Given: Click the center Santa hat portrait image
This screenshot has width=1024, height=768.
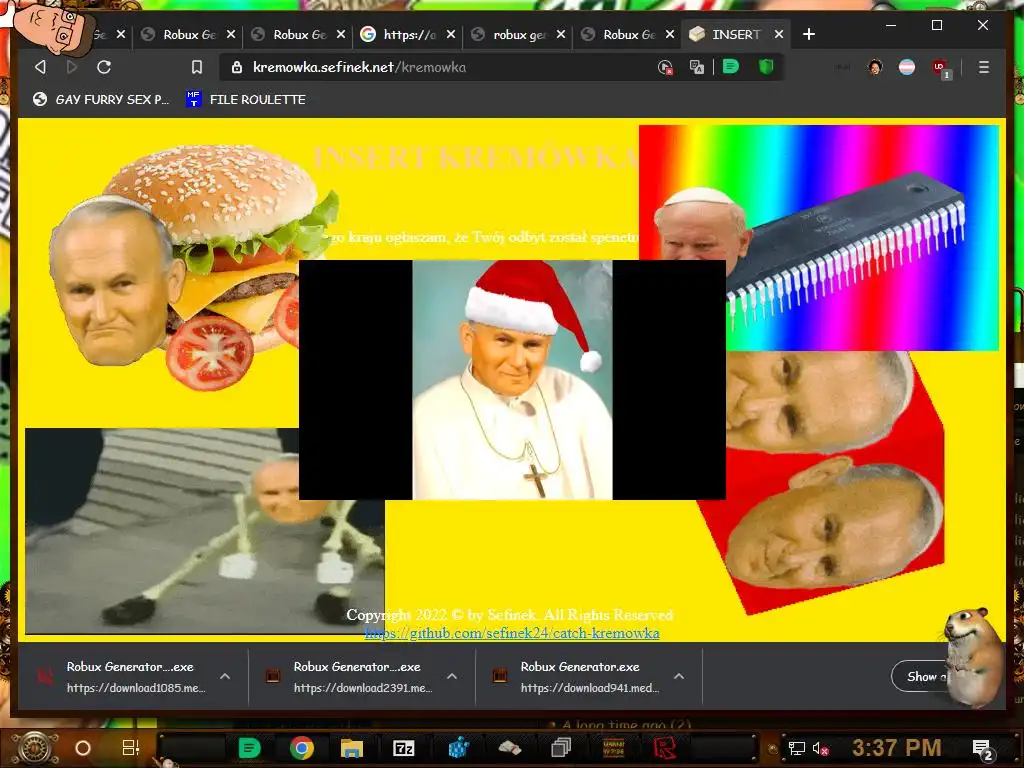Looking at the screenshot, I should coord(512,379).
